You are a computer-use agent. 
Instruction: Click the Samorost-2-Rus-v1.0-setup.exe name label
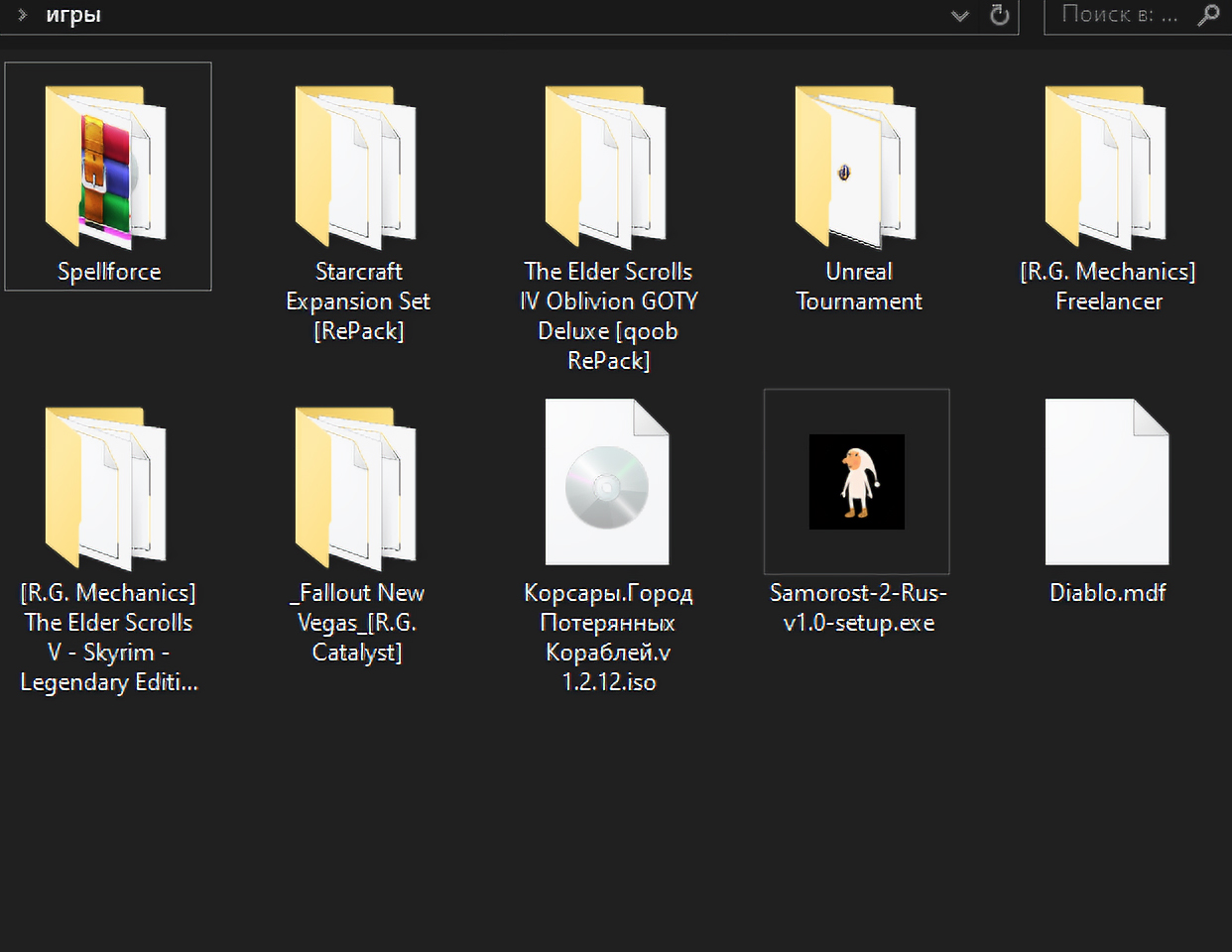pyautogui.click(x=859, y=608)
